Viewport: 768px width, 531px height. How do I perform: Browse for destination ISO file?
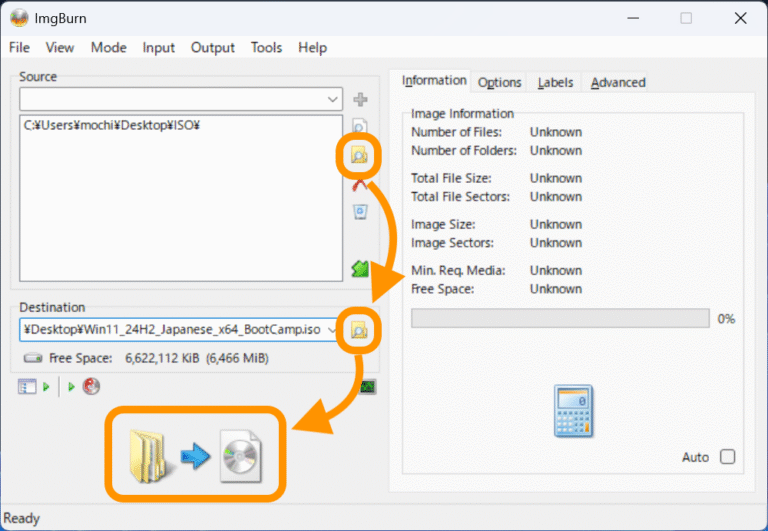360,330
